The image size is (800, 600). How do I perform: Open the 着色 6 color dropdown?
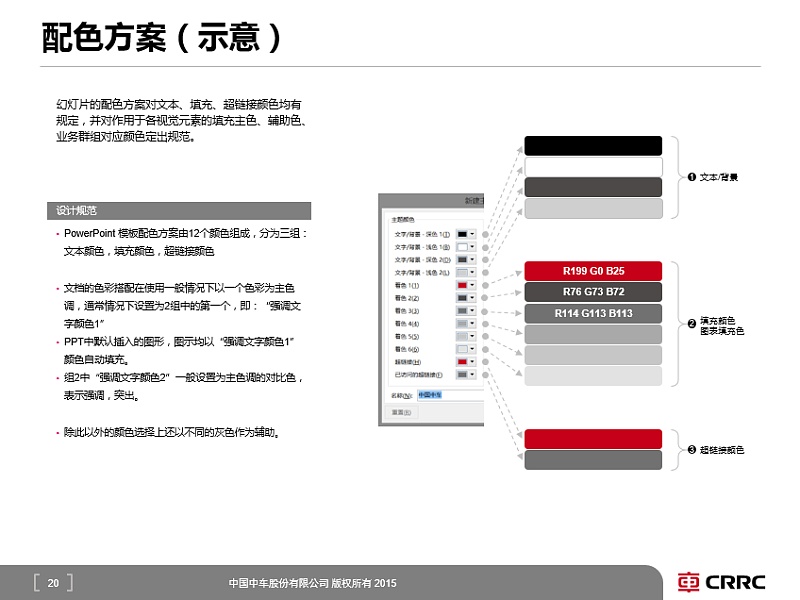(x=473, y=348)
